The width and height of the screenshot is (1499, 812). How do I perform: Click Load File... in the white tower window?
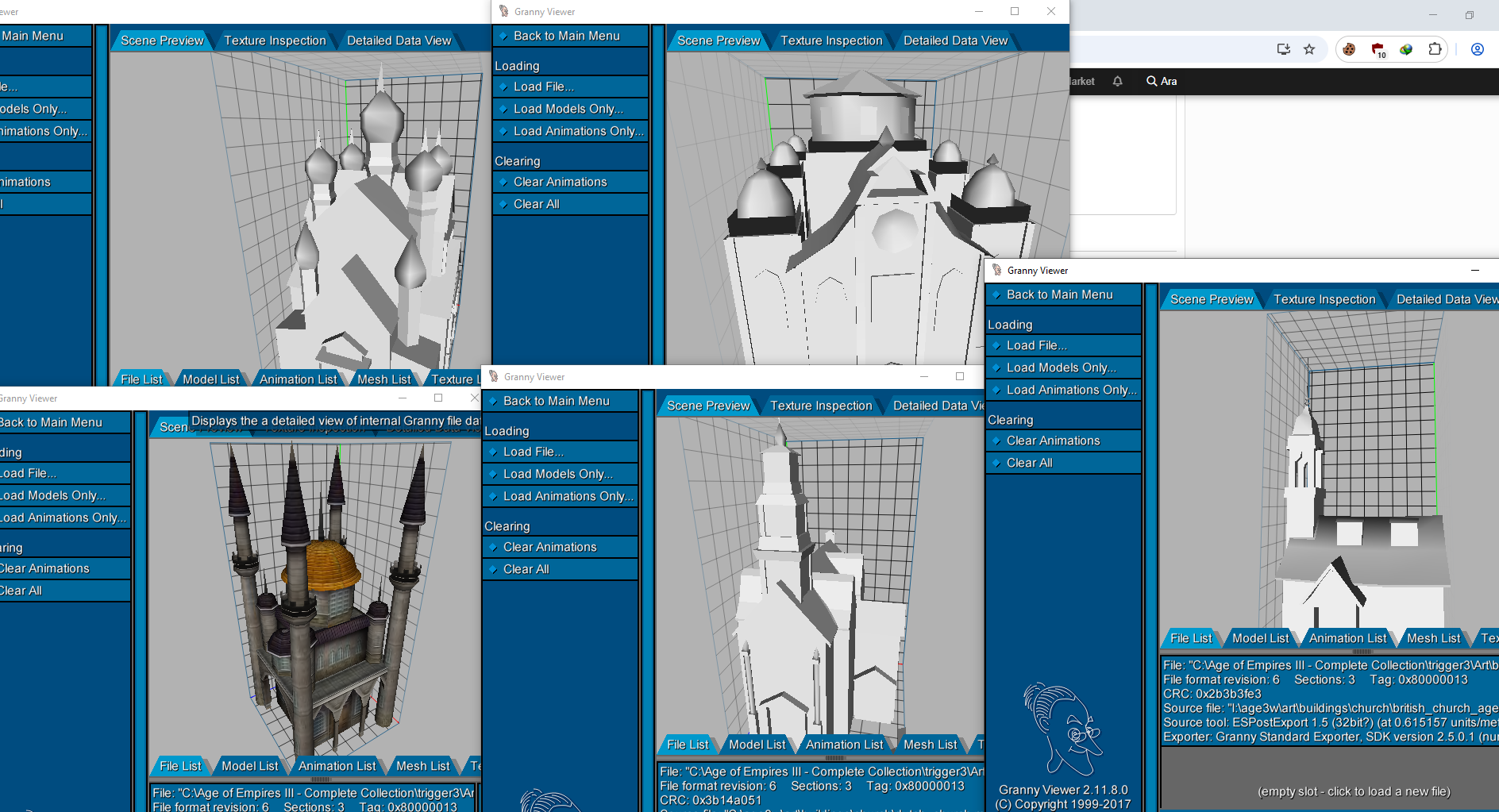(x=560, y=452)
